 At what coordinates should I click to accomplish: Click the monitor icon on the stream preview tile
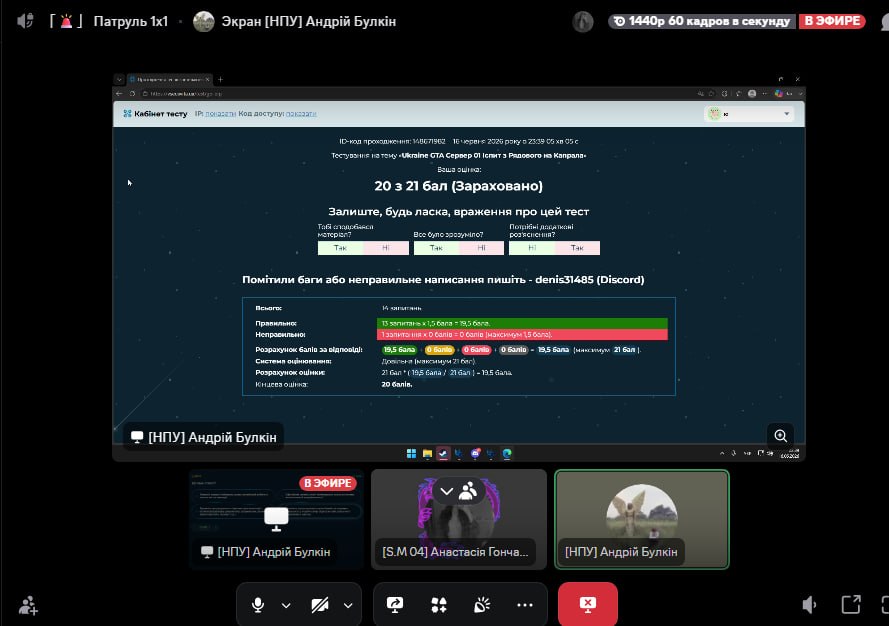tap(276, 518)
